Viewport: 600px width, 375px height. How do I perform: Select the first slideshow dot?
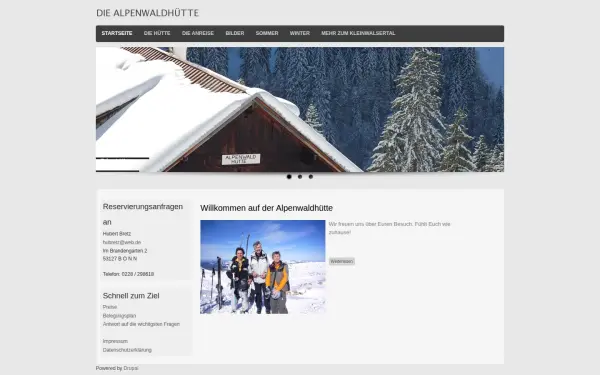[289, 176]
